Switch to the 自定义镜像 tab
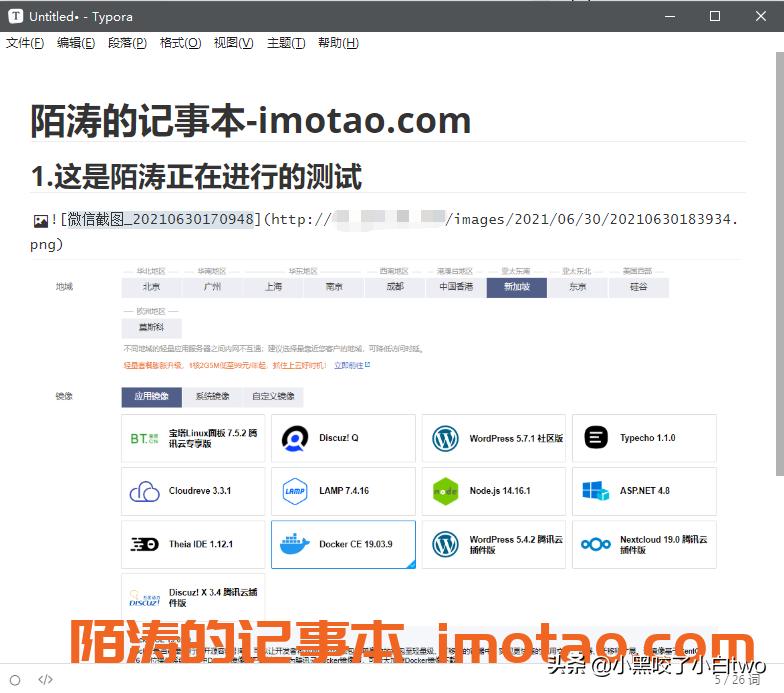 click(273, 396)
